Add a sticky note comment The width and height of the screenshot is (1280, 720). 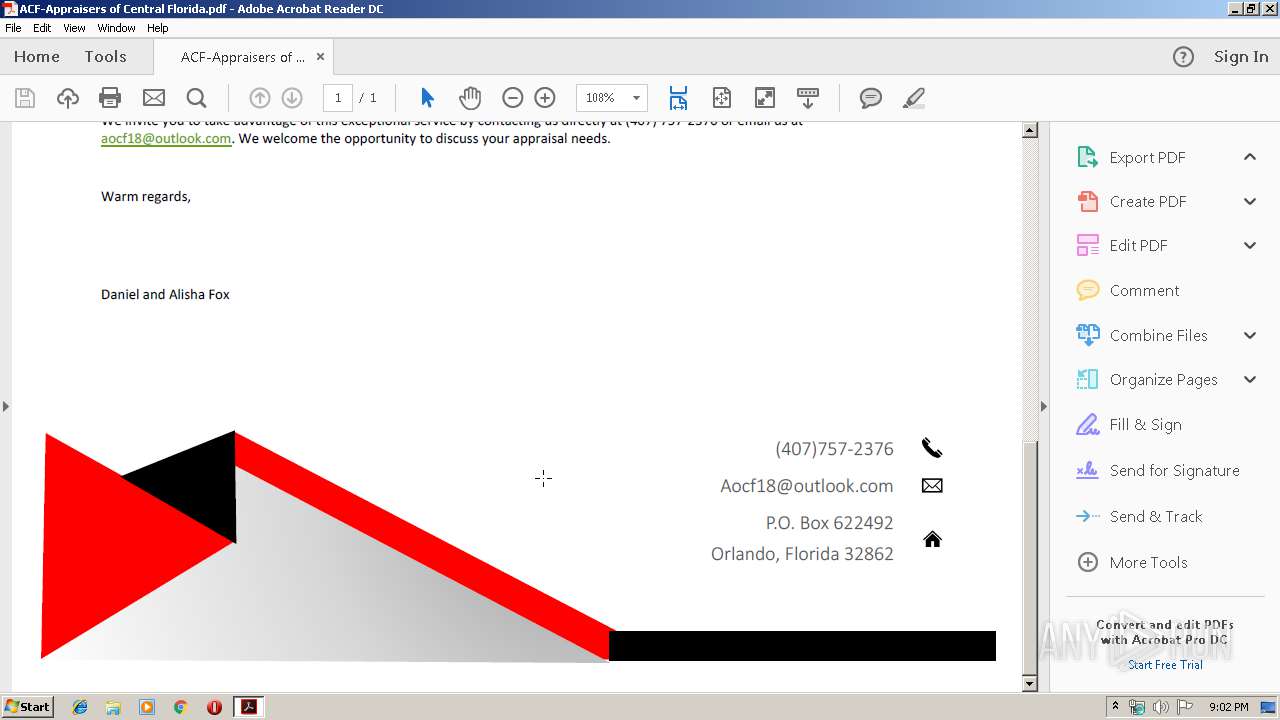click(x=871, y=98)
